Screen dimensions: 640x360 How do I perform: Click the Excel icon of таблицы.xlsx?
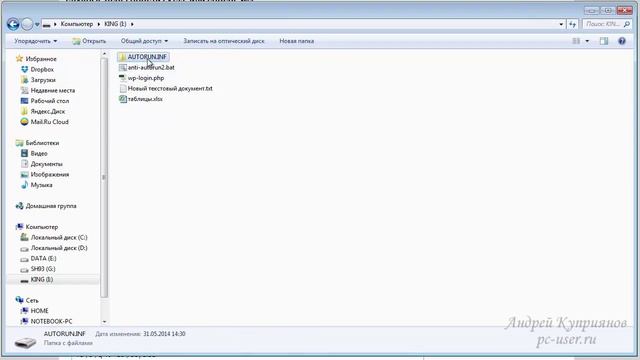(x=122, y=99)
